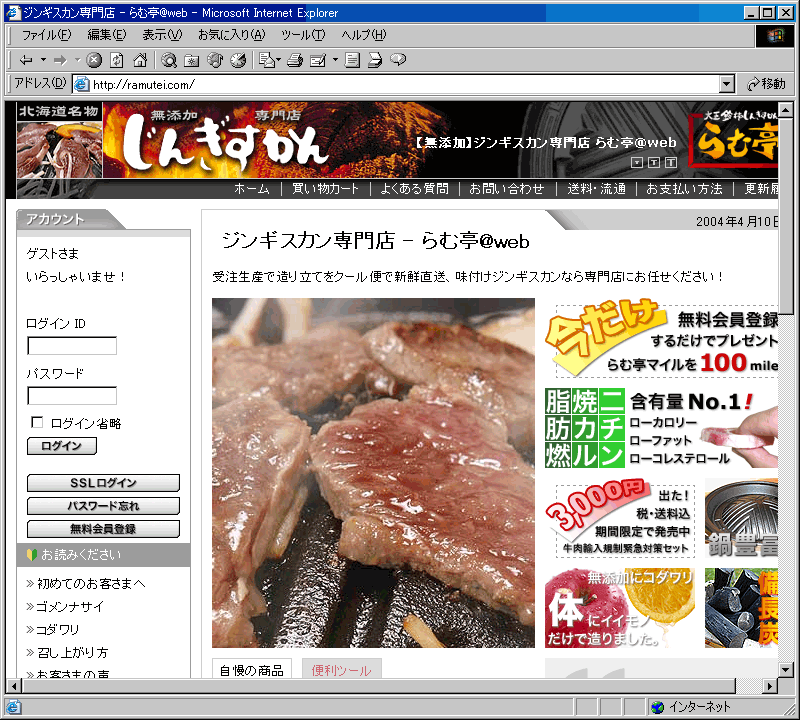This screenshot has width=800, height=720.
Task: Click the 無料会員登録 button
Action: tap(103, 529)
